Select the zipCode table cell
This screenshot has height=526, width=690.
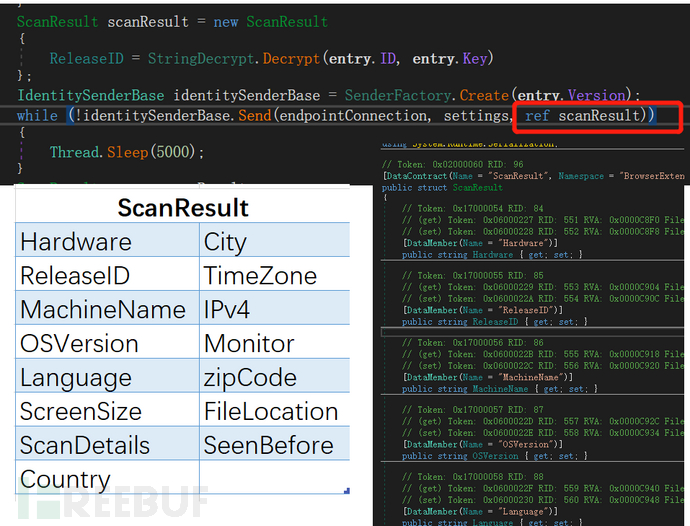pyautogui.click(x=250, y=378)
